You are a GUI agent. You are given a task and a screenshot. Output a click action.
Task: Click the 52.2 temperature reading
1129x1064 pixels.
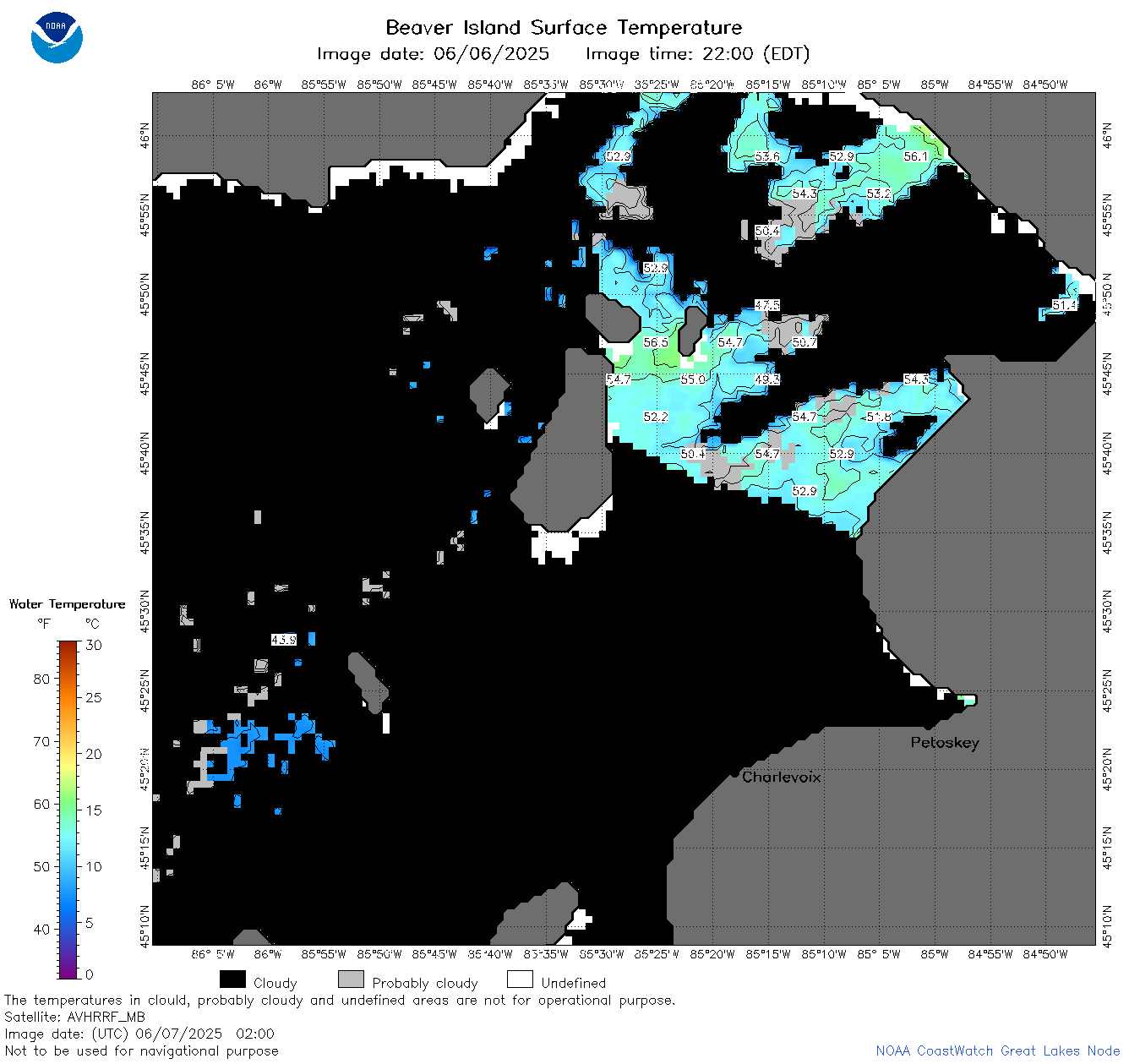pyautogui.click(x=656, y=417)
